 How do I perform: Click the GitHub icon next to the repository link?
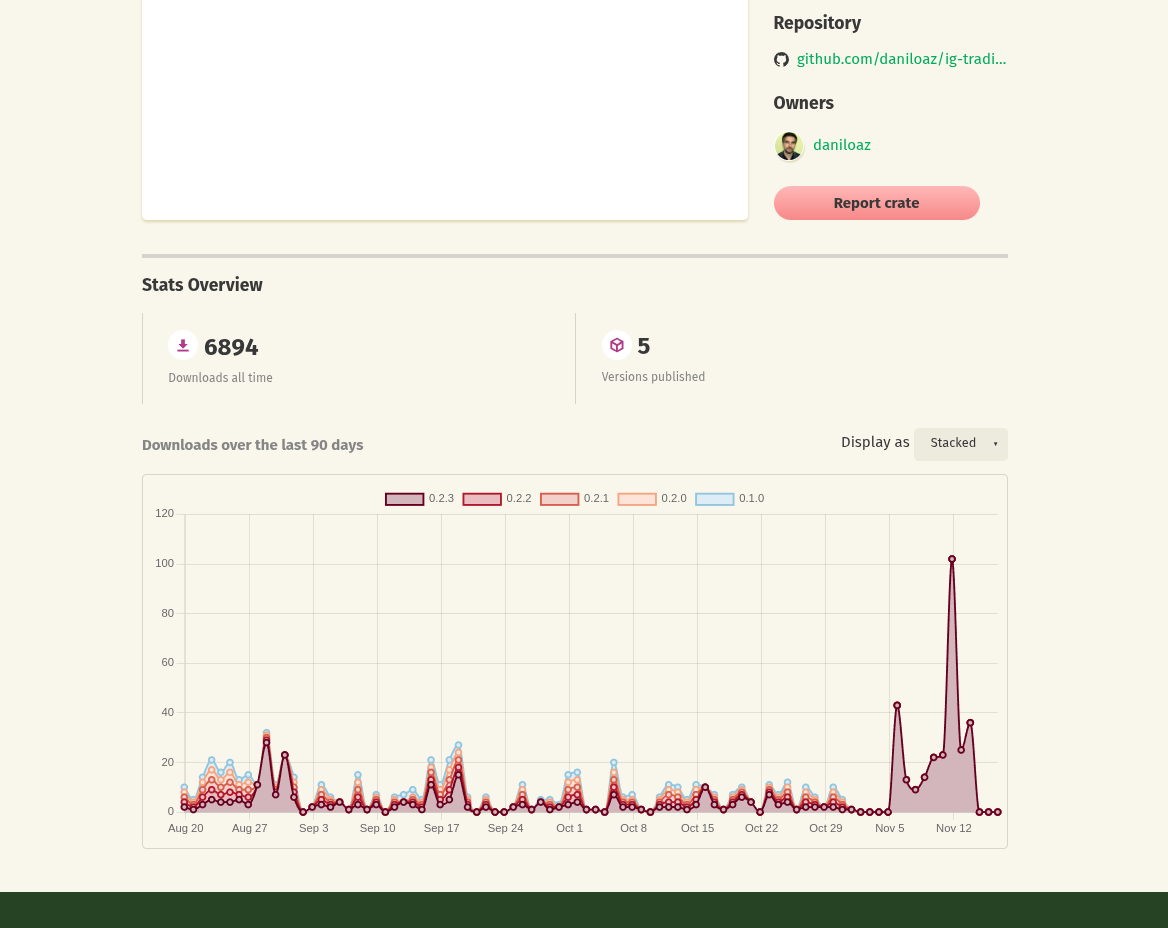click(x=782, y=59)
